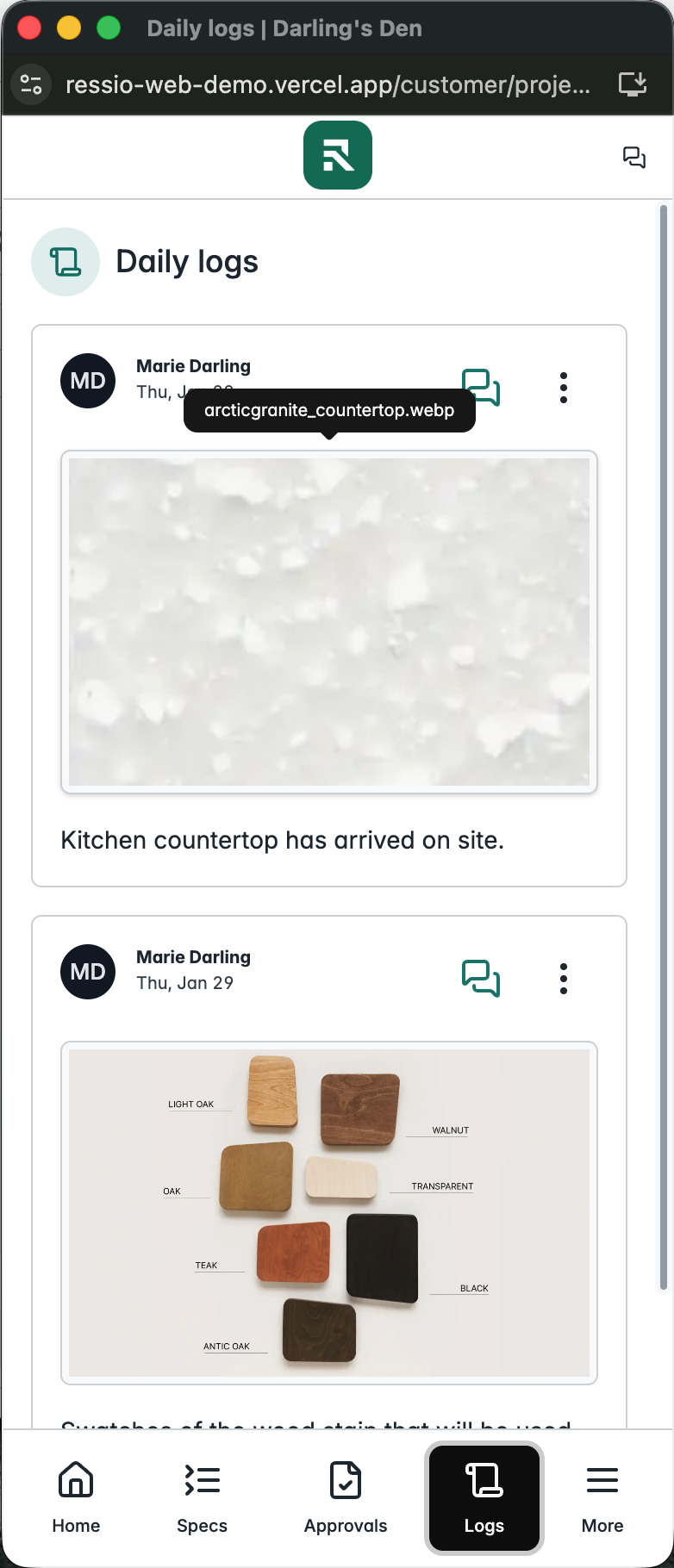This screenshot has height=1568, width=674.
Task: Open the arctic granite countertop image
Action: [x=329, y=621]
